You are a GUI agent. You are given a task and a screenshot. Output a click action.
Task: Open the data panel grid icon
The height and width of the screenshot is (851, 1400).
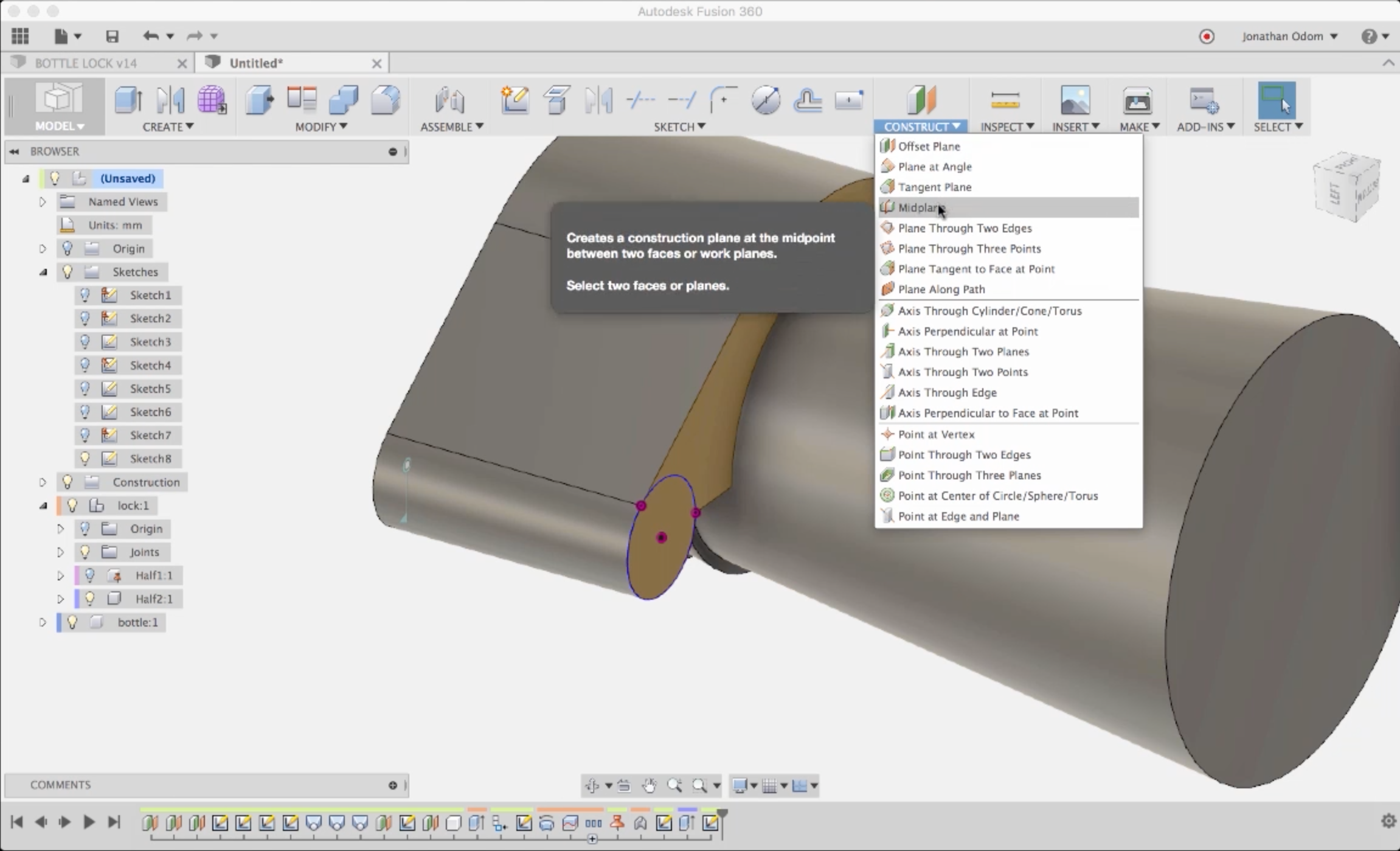(x=20, y=36)
